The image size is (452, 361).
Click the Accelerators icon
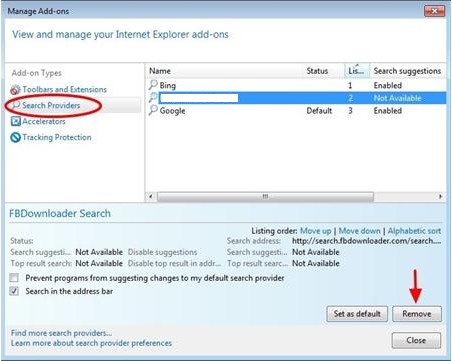coord(15,121)
